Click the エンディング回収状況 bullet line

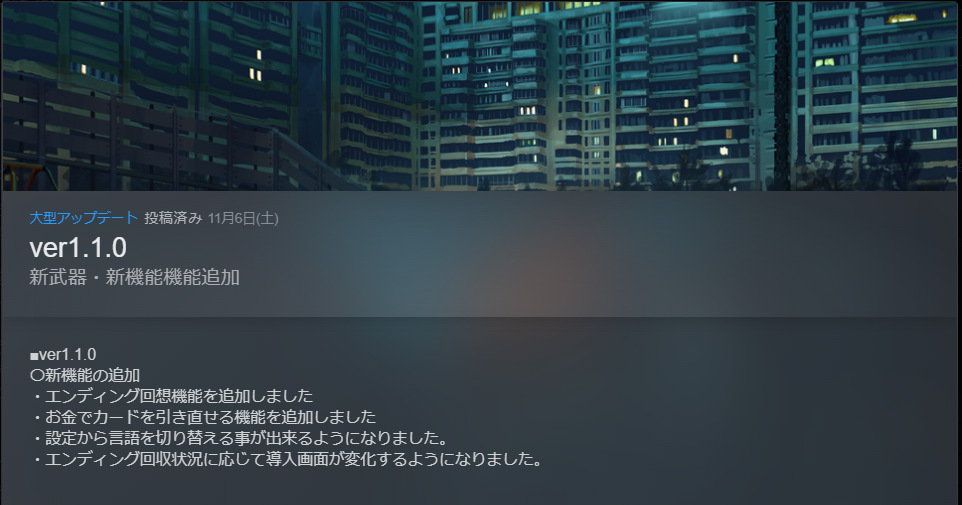pyautogui.click(x=287, y=459)
